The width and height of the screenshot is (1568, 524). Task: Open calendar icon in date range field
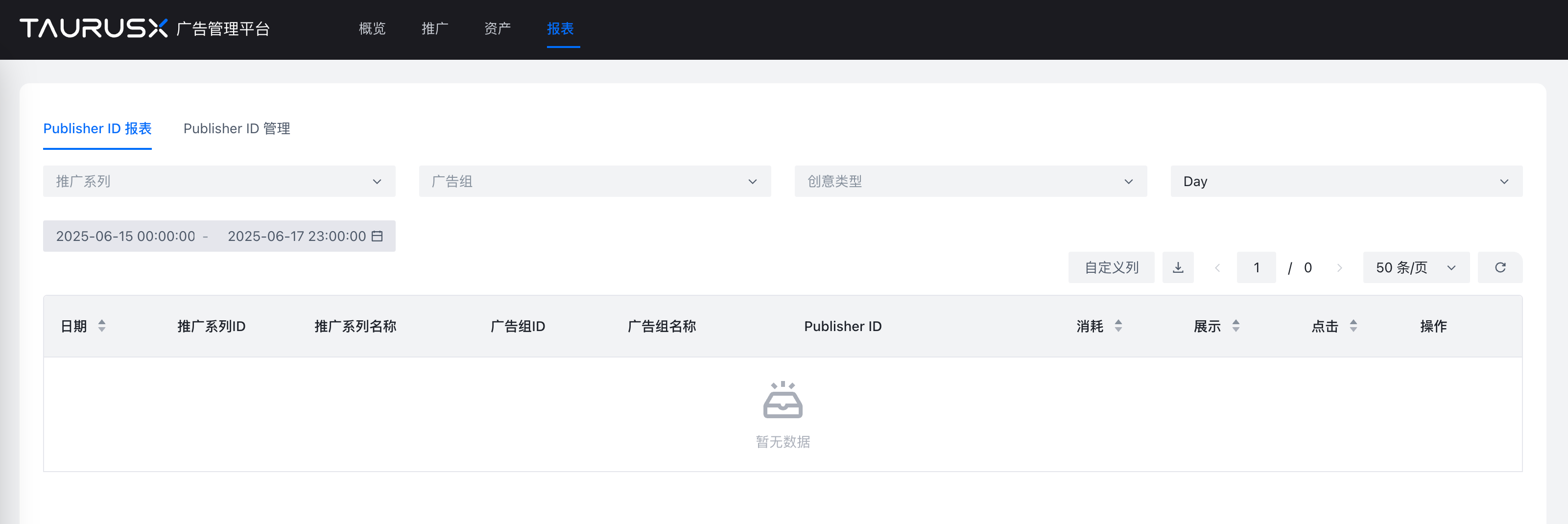point(378,236)
